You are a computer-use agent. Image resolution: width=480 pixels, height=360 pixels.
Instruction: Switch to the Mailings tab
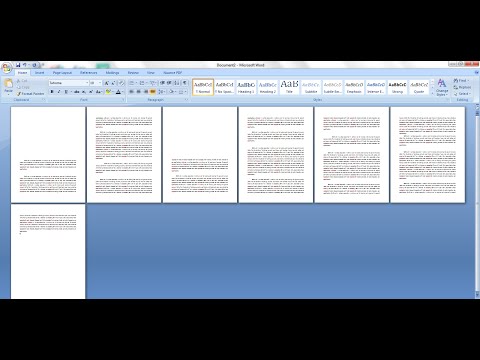[112, 72]
